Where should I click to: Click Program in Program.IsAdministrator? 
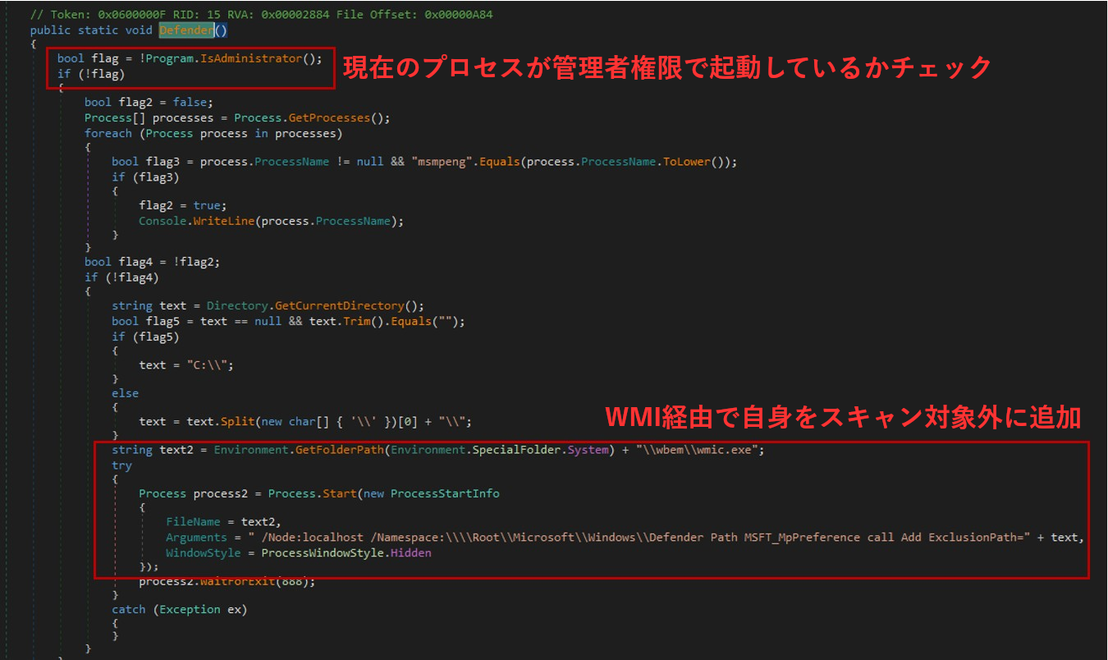[x=170, y=59]
